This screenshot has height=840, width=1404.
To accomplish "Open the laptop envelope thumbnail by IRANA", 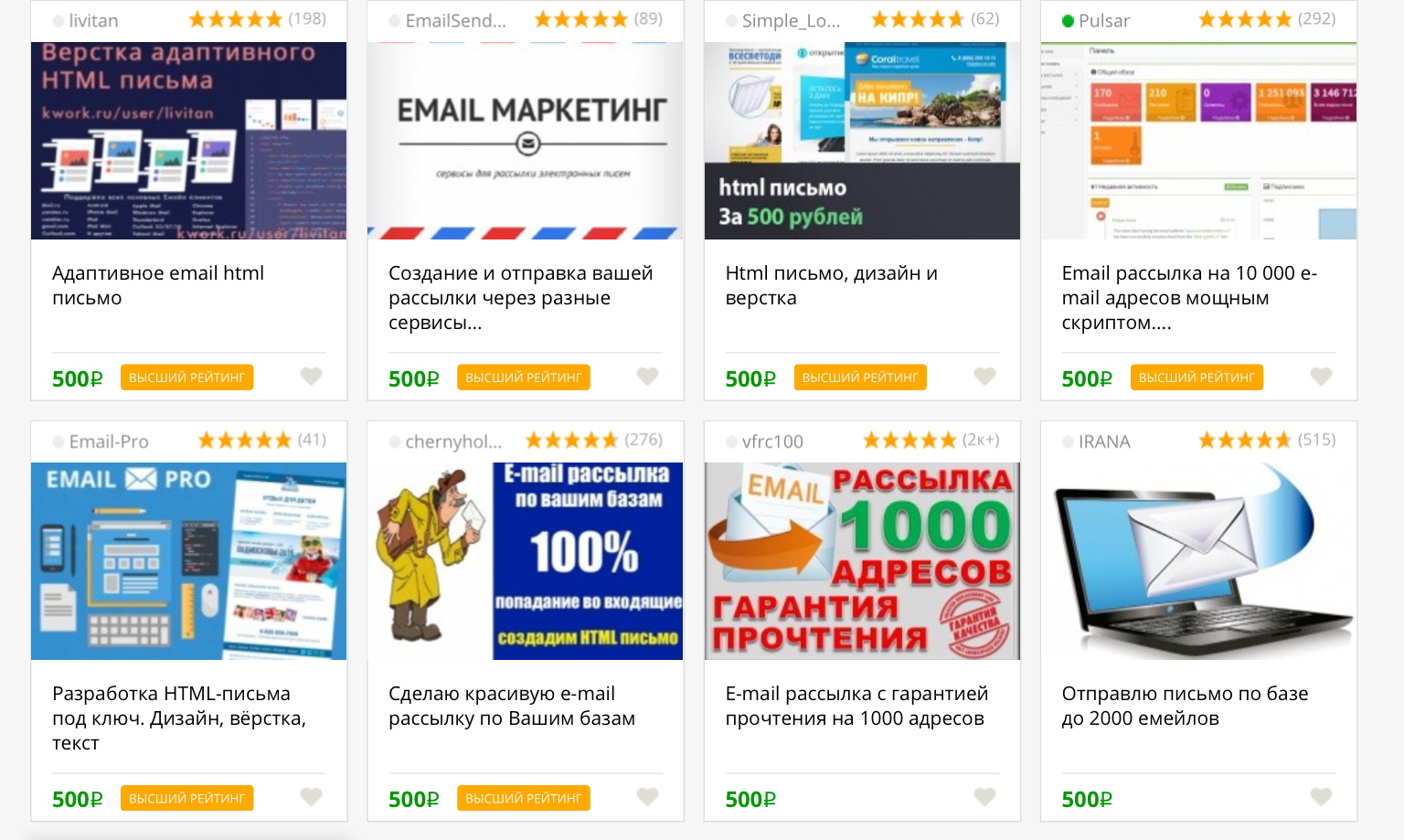I will [x=1198, y=561].
